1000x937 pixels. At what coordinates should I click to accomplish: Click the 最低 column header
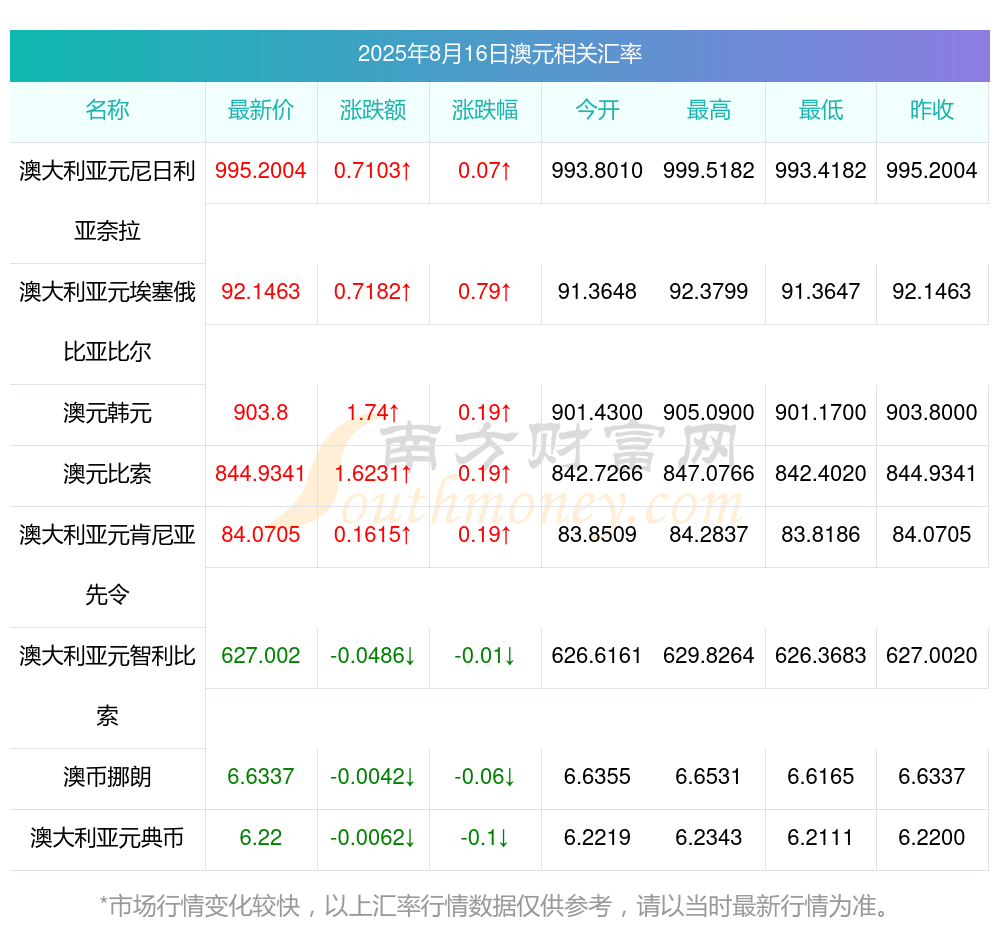821,110
